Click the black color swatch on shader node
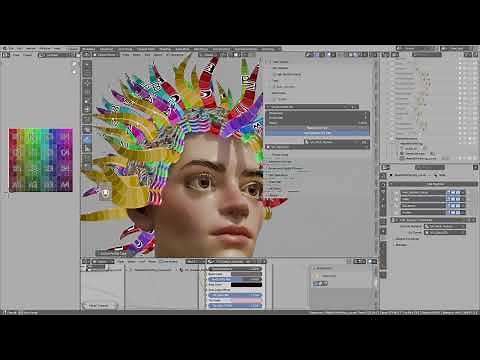480x360 pixels. (x=246, y=285)
